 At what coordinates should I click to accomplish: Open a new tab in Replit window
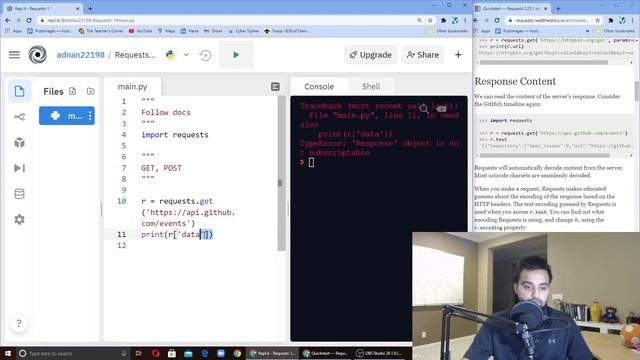[90, 8]
